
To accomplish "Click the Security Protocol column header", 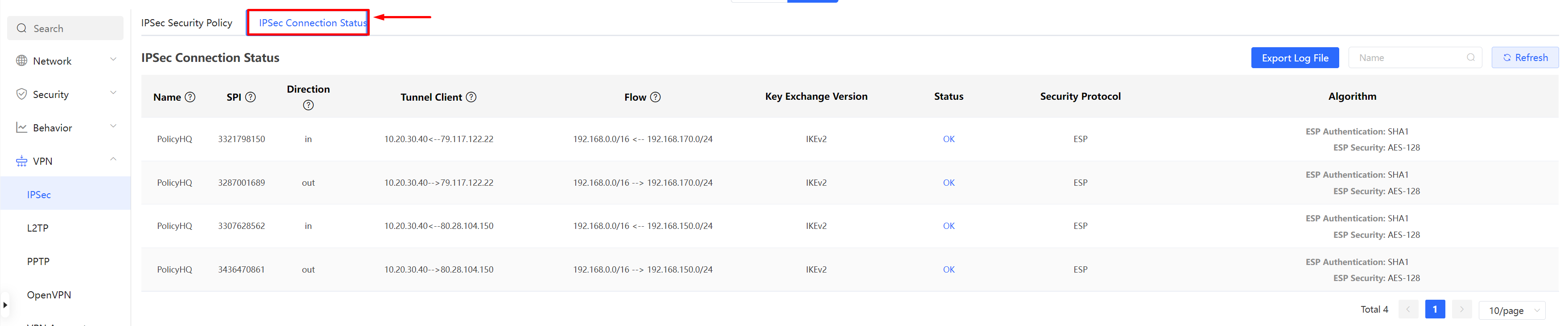I will [x=1081, y=97].
